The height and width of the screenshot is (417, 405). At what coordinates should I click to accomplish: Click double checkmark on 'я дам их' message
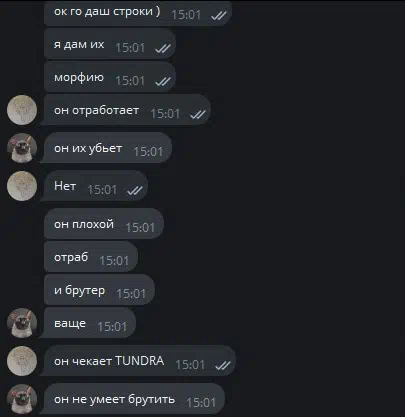click(x=163, y=49)
